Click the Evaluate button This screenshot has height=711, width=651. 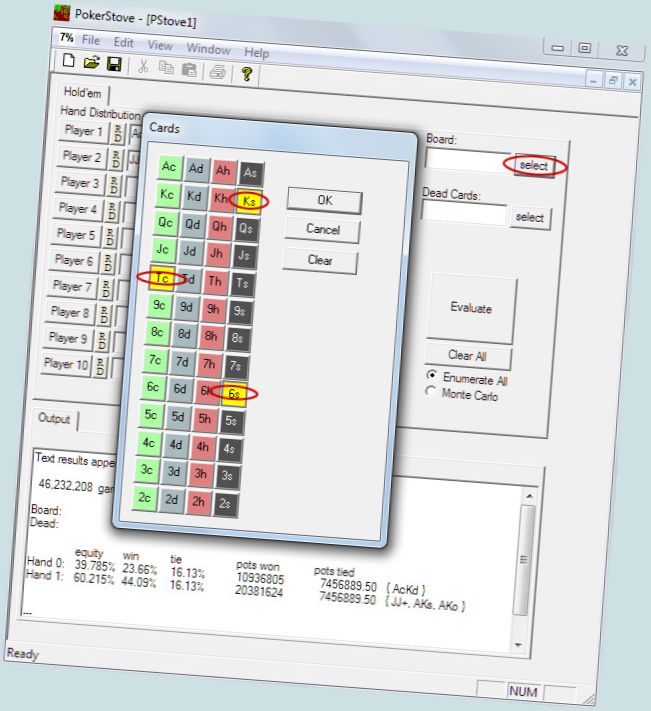[471, 308]
